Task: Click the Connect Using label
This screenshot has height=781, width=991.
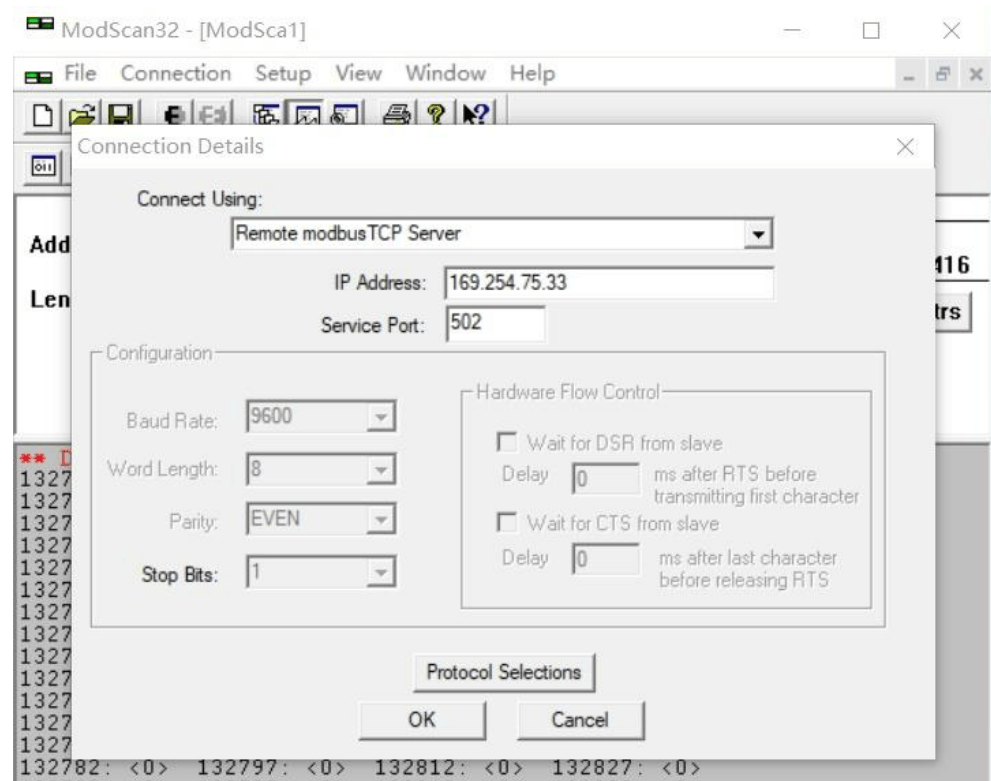Action: coord(200,199)
